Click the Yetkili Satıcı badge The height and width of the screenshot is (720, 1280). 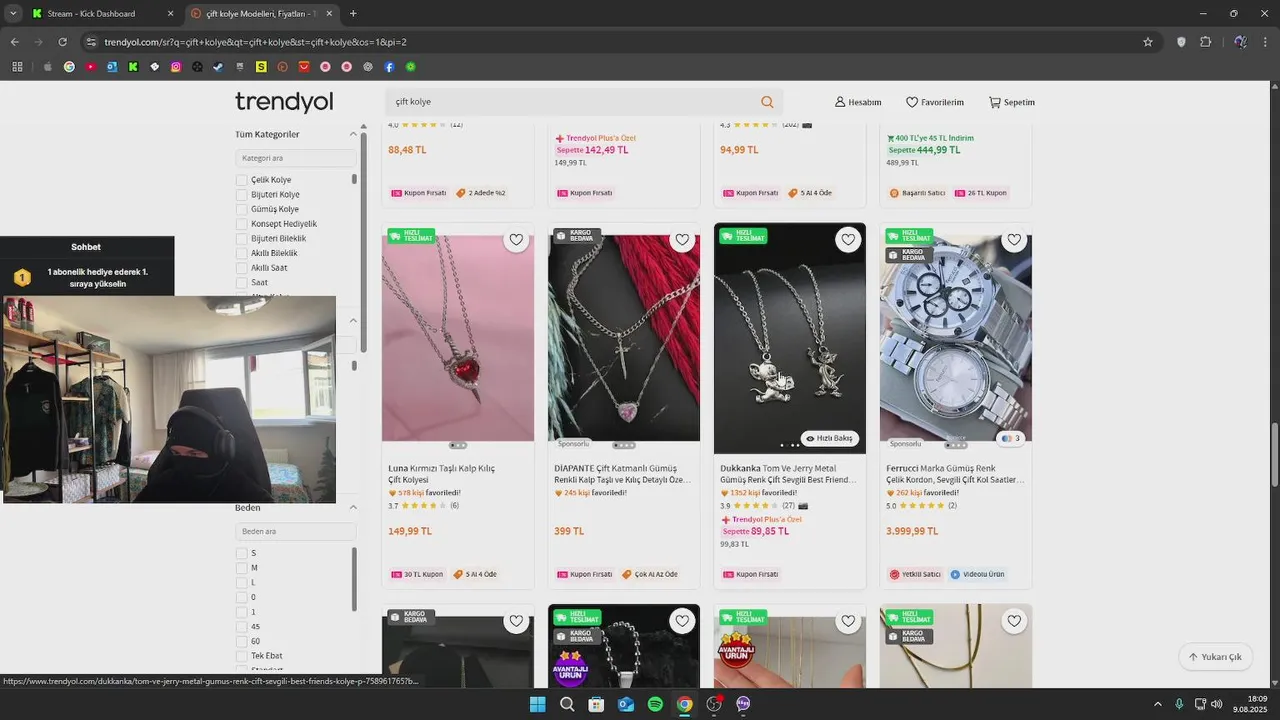(915, 574)
